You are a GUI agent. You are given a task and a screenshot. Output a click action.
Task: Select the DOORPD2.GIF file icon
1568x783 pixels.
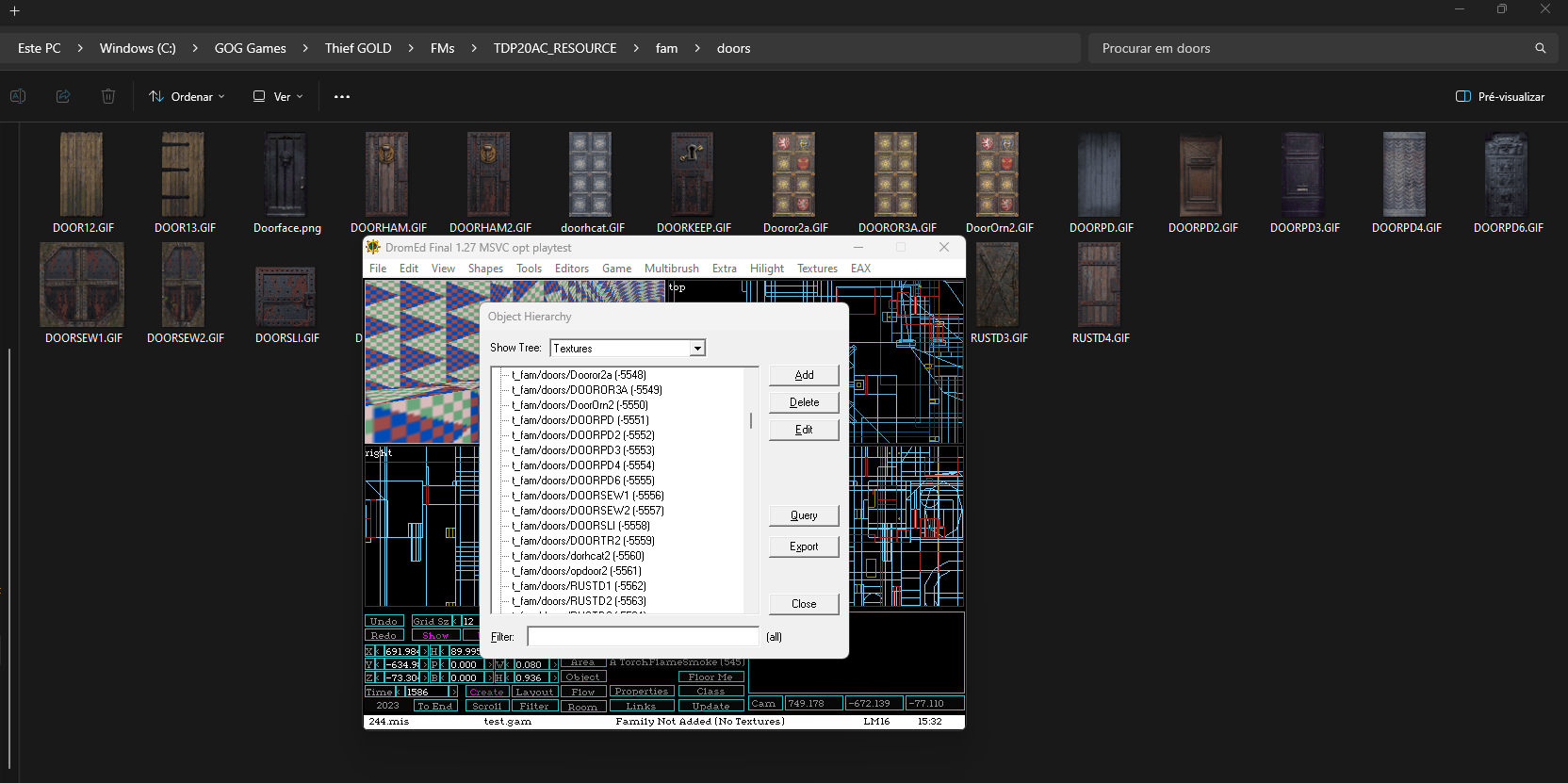click(1201, 174)
